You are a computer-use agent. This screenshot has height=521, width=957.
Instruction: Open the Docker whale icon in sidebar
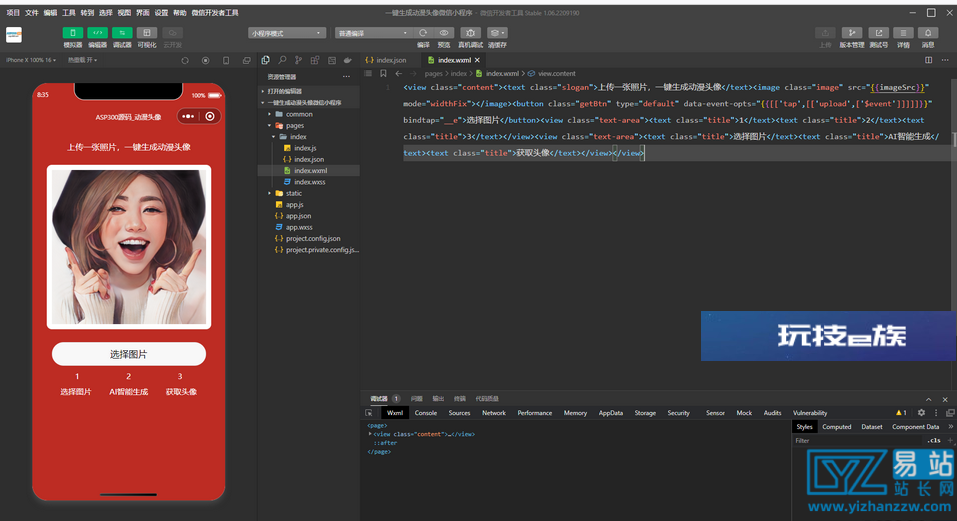point(348,60)
